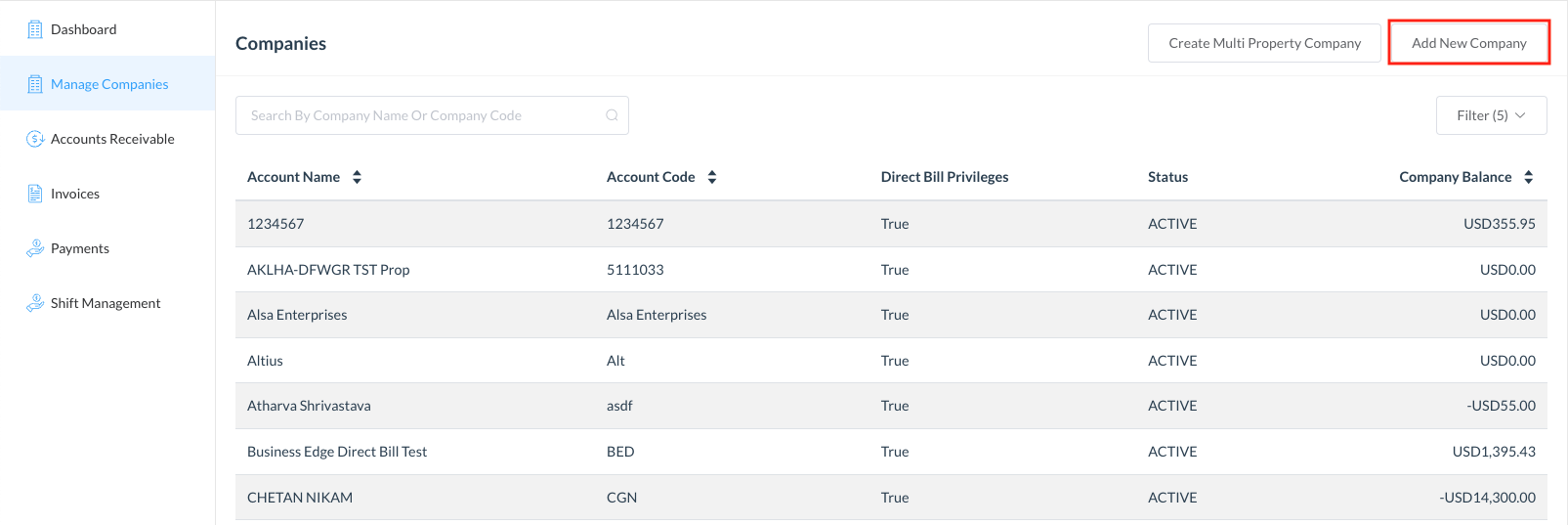This screenshot has height=525, width=1568.
Task: Open the CHETAN NIKAM account row
Action: click(x=300, y=498)
